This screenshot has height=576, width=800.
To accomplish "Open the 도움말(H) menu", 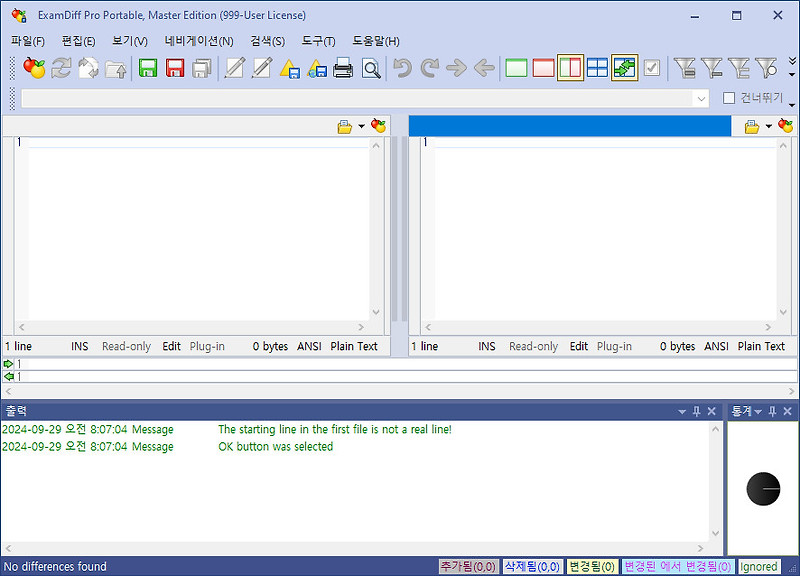I will (376, 41).
